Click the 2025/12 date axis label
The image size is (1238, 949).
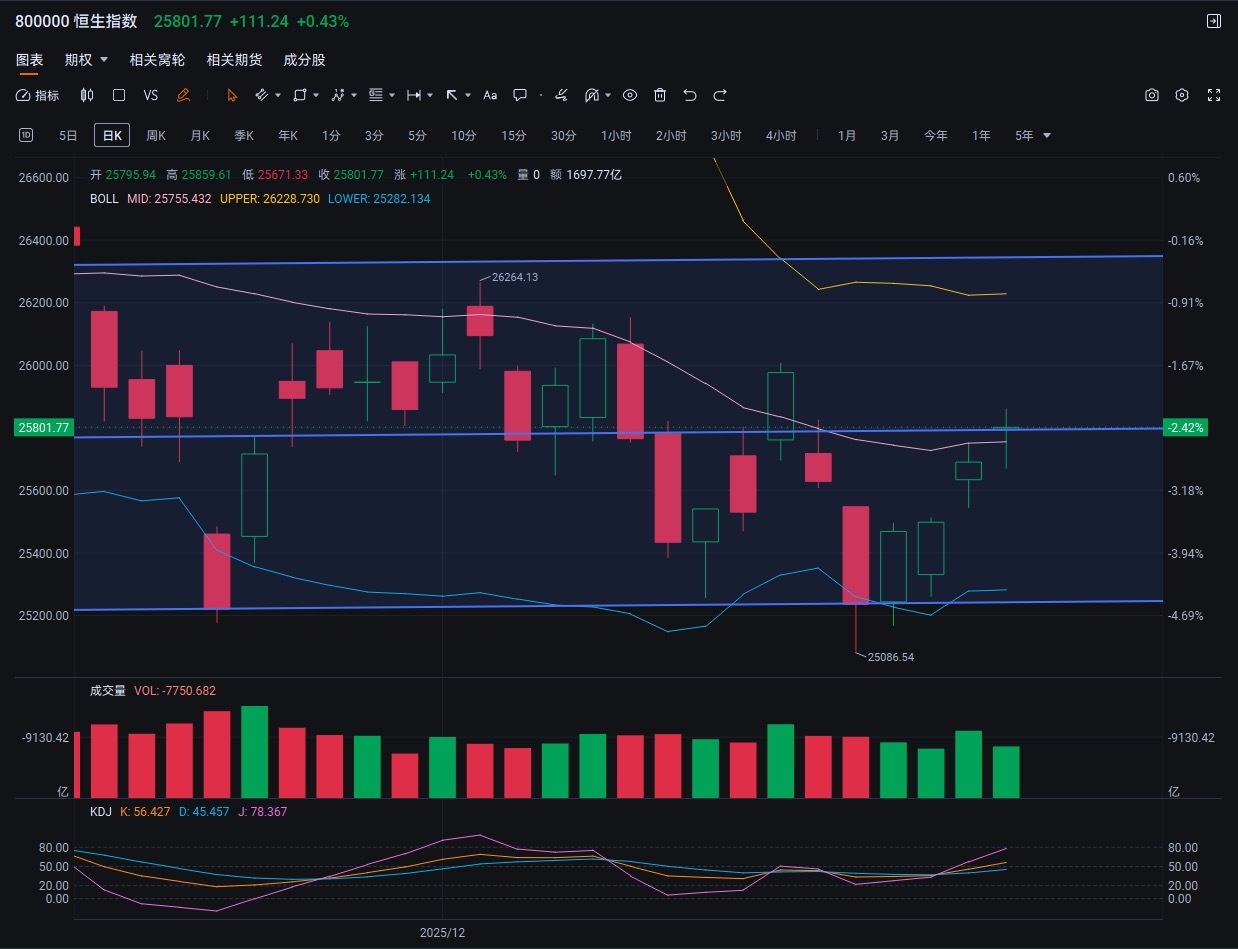click(x=442, y=932)
